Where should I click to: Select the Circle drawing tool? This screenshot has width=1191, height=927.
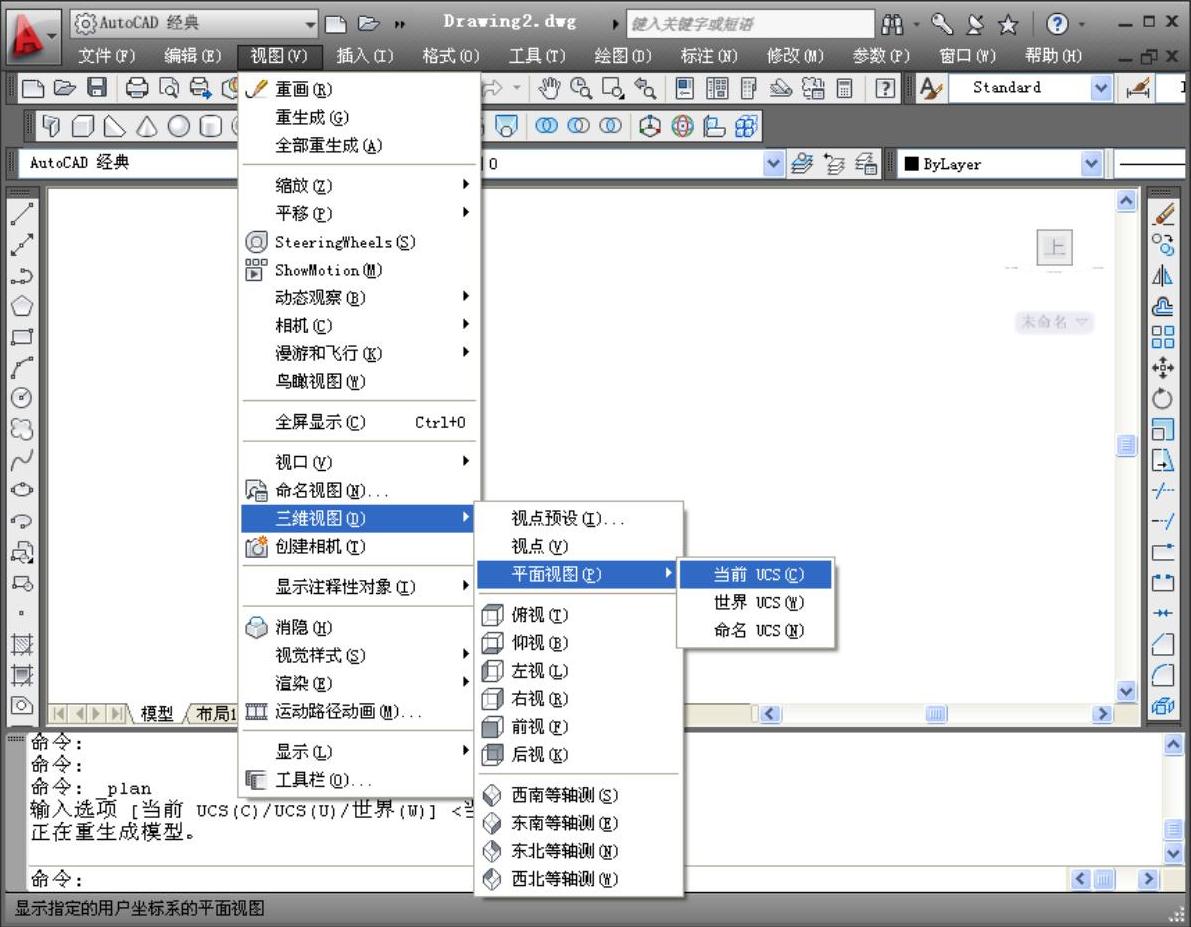(22, 397)
